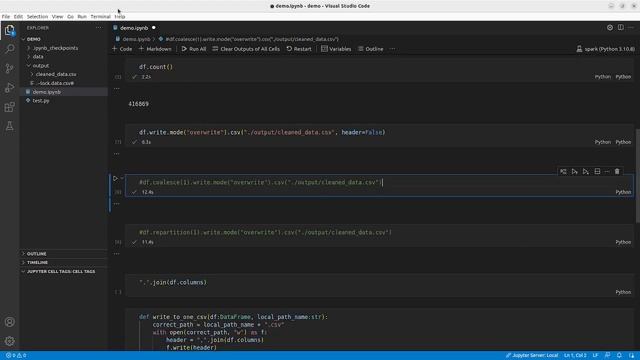Open the Selection menu

pos(38,17)
